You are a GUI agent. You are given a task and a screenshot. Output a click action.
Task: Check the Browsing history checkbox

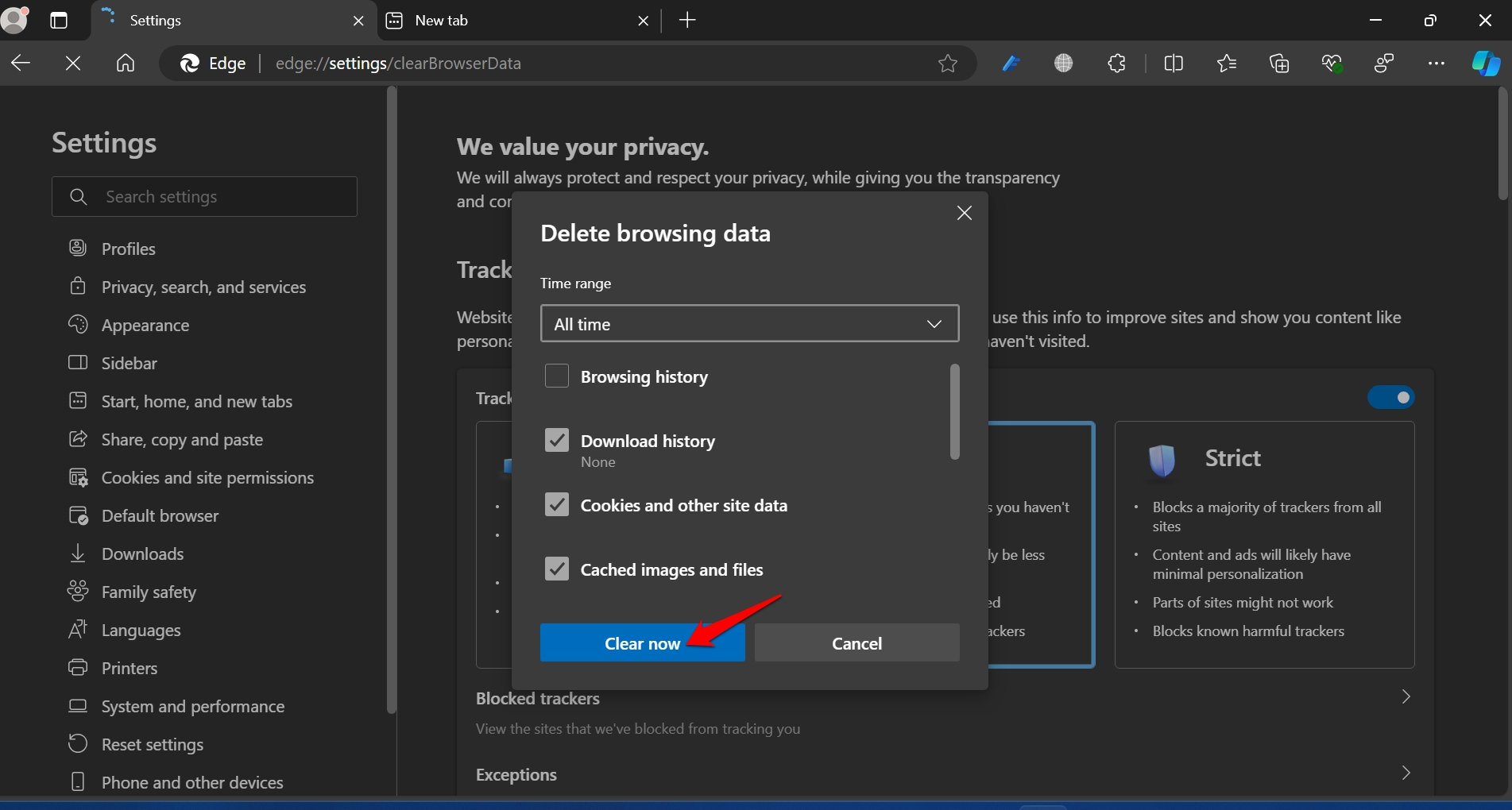click(557, 376)
